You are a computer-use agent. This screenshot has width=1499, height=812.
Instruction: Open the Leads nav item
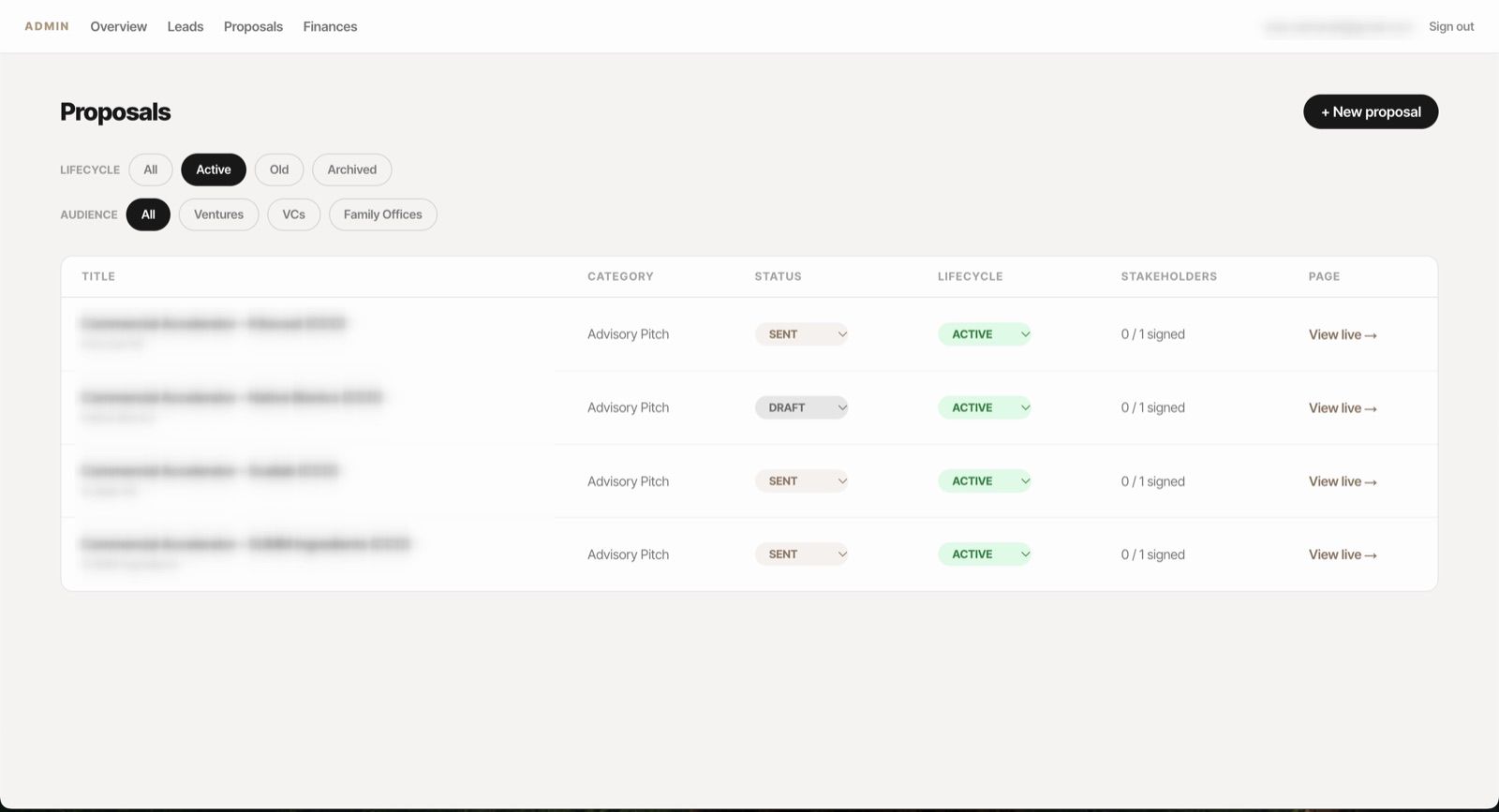tap(186, 26)
